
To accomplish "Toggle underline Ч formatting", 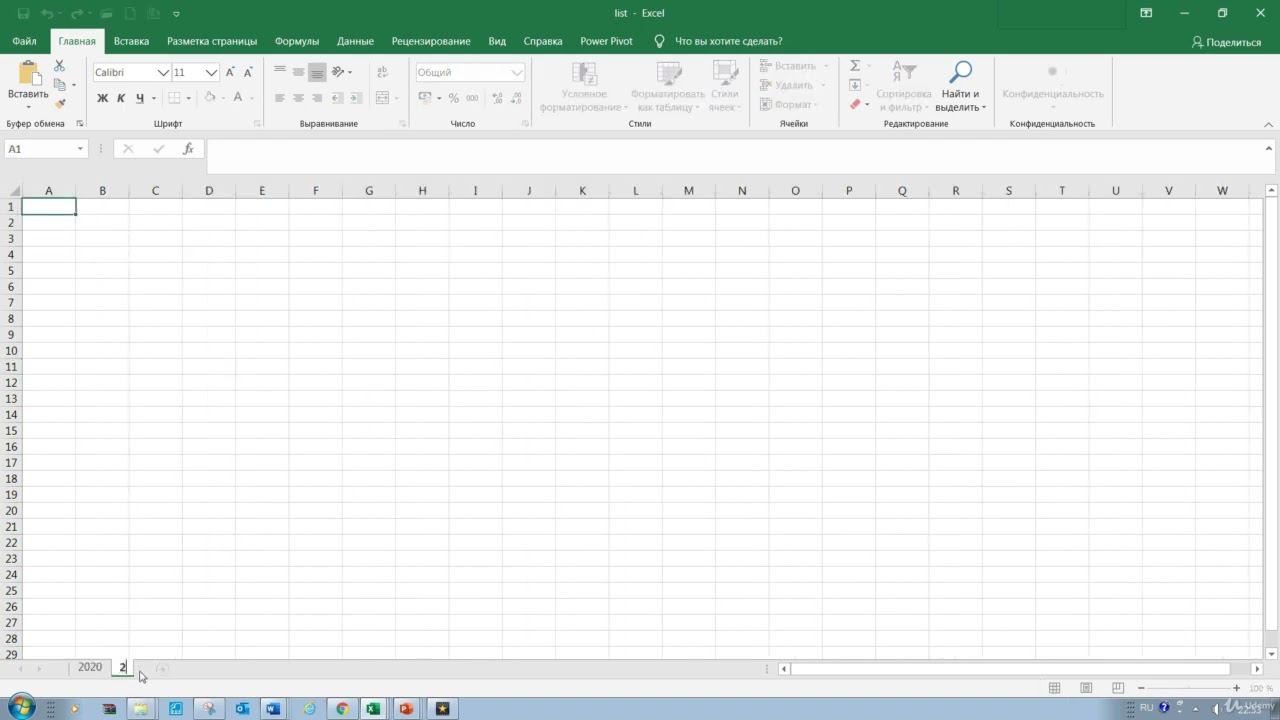I will coord(140,98).
